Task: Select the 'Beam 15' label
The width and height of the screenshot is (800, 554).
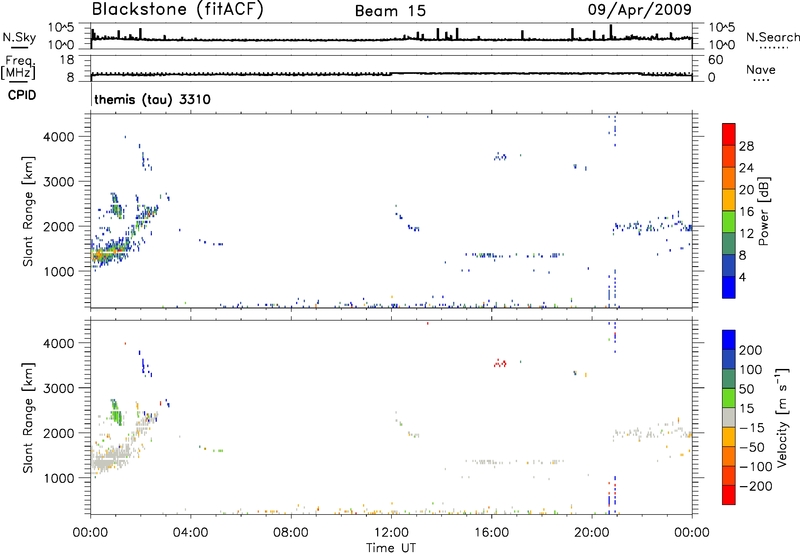Action: (390, 11)
